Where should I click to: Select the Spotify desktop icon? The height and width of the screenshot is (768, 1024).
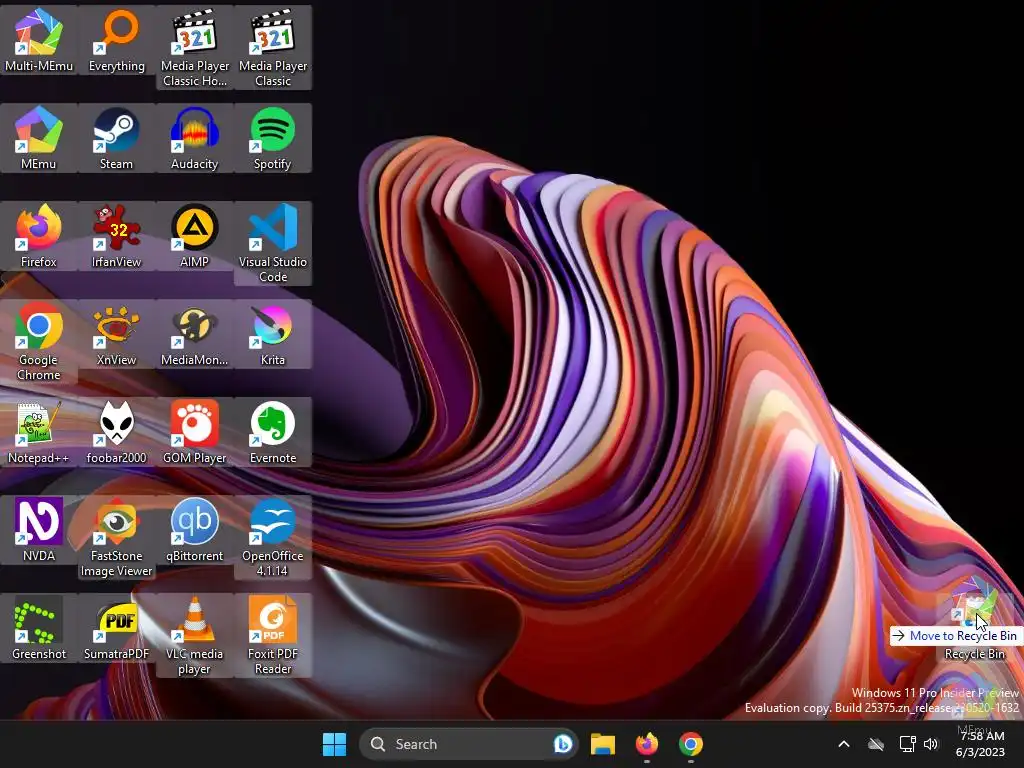click(273, 138)
